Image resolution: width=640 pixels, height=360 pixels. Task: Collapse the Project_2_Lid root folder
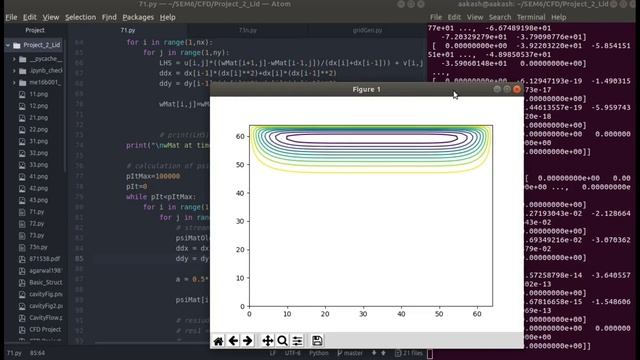pos(8,45)
